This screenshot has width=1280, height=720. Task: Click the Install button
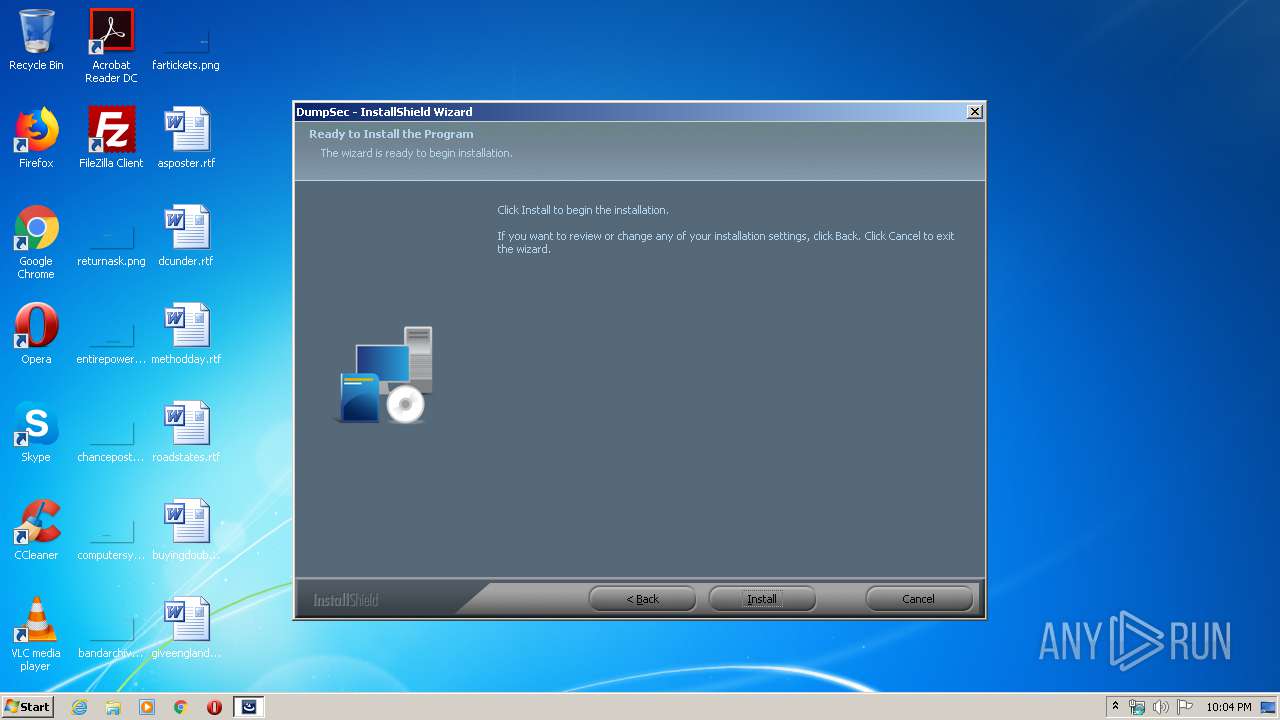[762, 599]
